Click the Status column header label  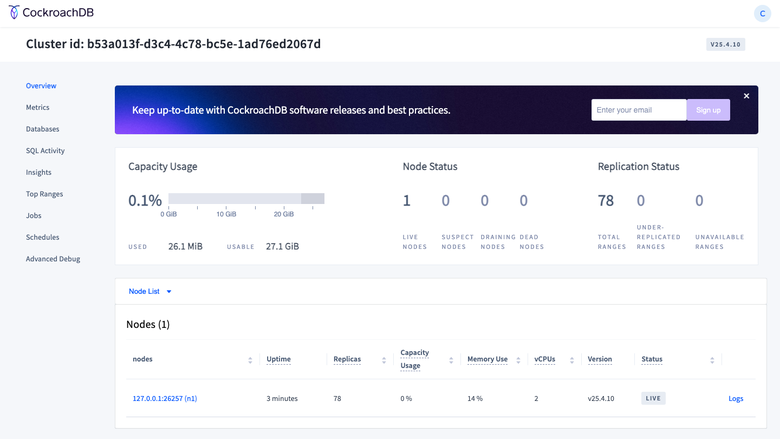pyautogui.click(x=652, y=359)
